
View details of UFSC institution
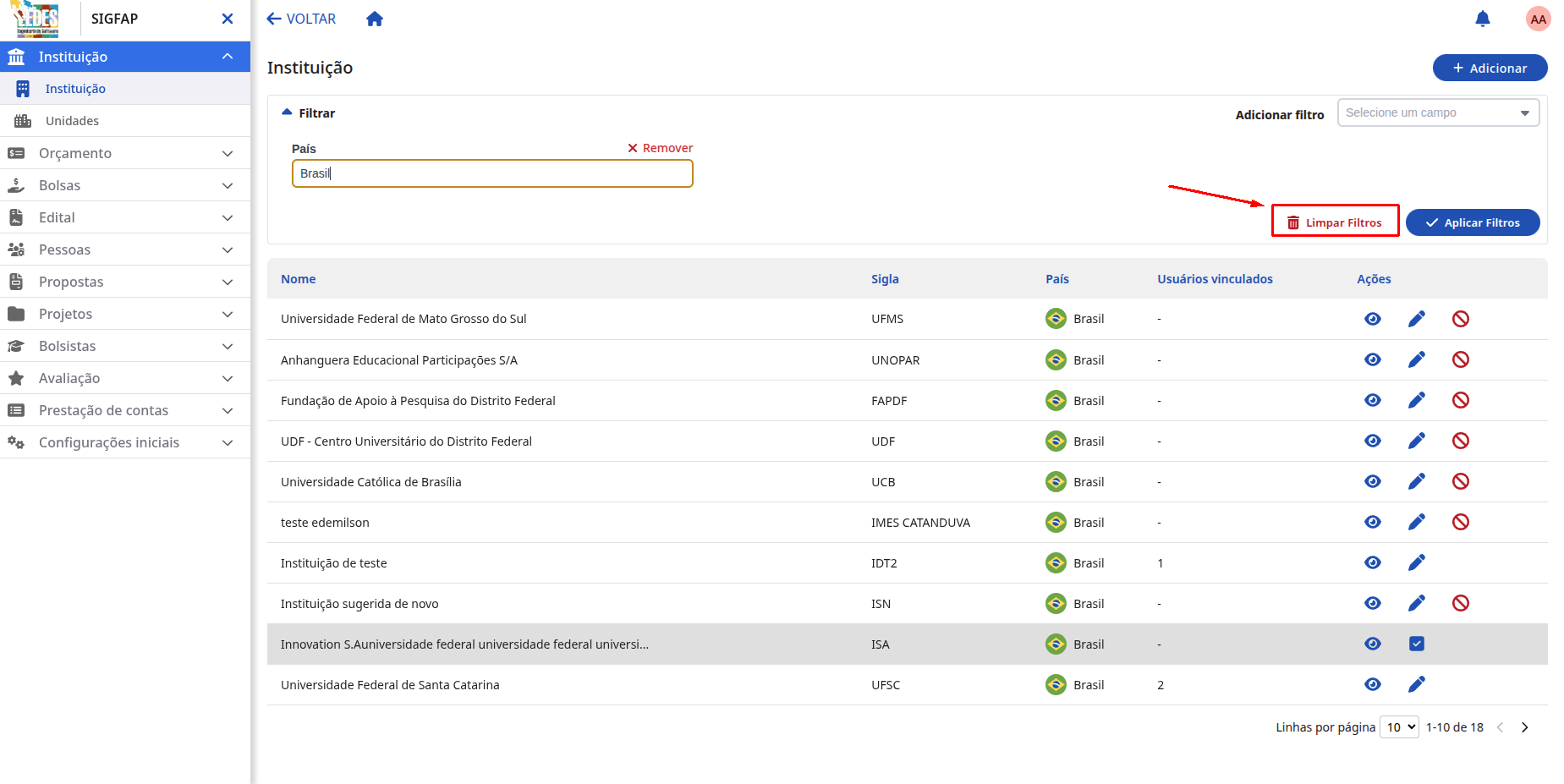pyautogui.click(x=1372, y=684)
